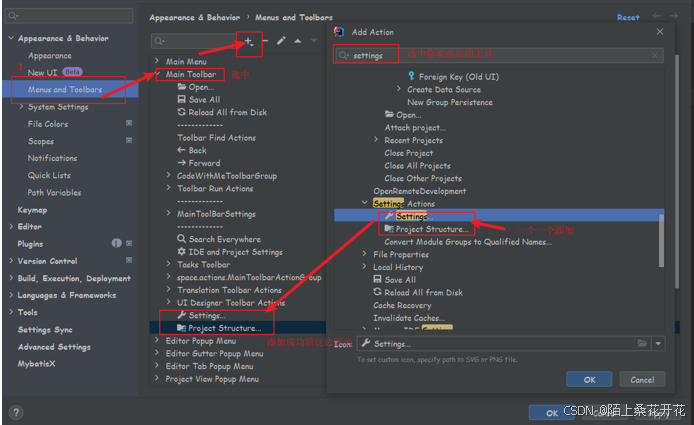Select the Invalidate Caches action
694x425 pixels.
409,318
